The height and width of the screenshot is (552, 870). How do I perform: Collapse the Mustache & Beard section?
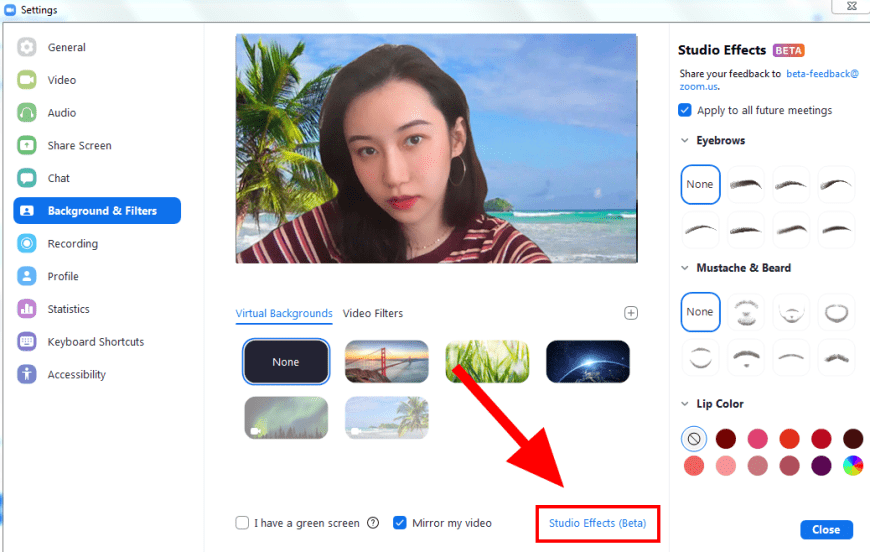685,268
